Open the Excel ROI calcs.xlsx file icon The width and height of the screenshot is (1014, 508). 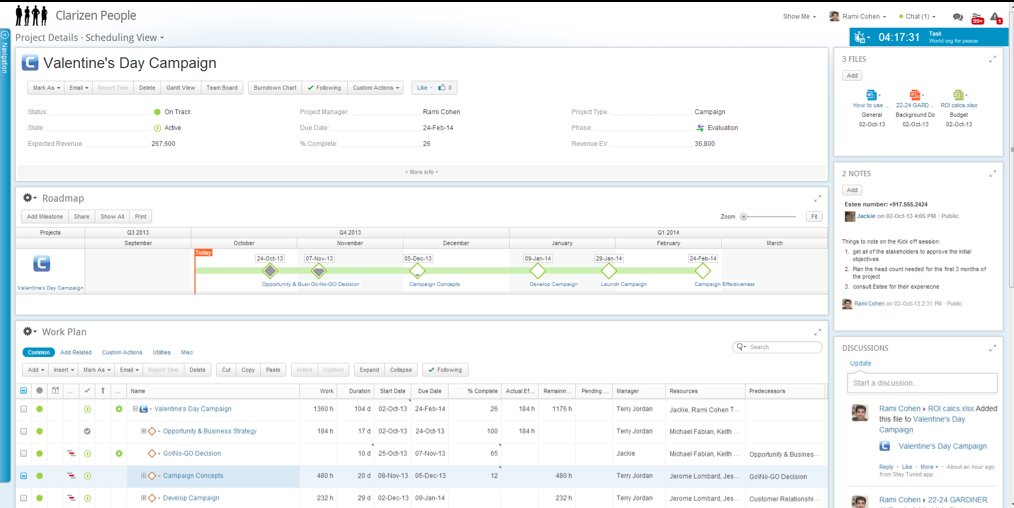pyautogui.click(x=956, y=95)
